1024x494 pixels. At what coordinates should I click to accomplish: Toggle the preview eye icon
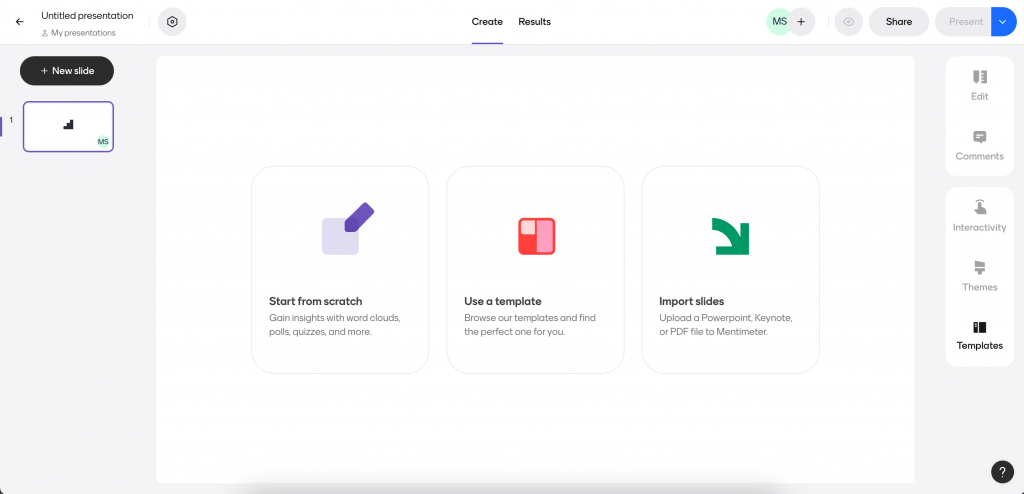point(849,22)
